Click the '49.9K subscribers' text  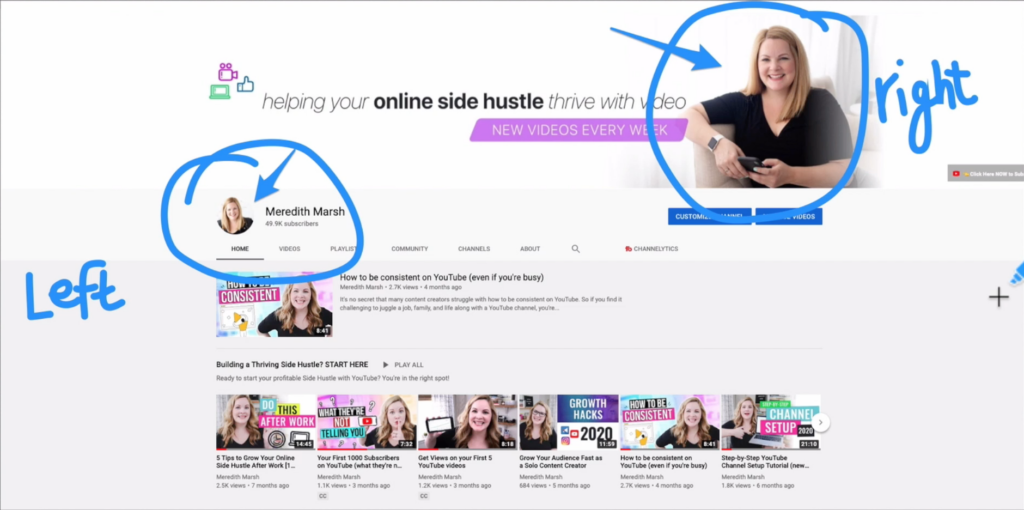[291, 224]
